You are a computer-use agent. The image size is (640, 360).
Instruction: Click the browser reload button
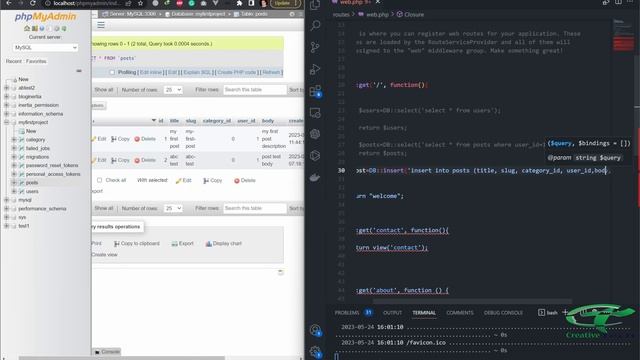tap(33, 3)
